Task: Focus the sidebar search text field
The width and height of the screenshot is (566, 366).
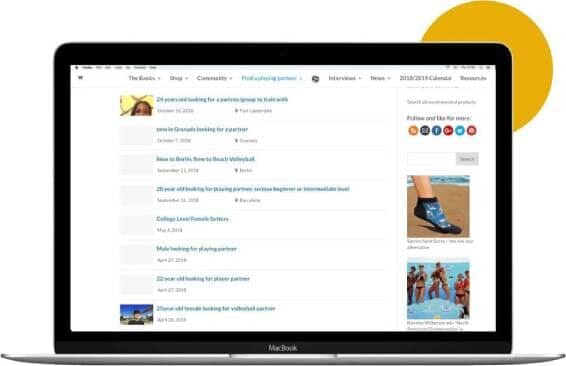Action: point(431,159)
